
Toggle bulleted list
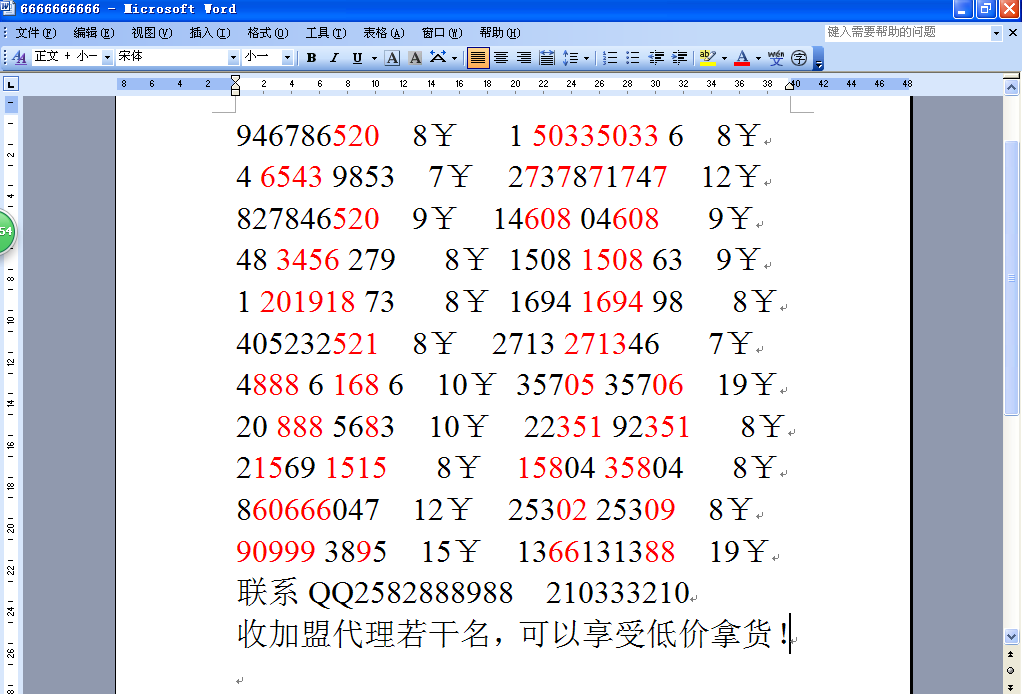click(633, 58)
